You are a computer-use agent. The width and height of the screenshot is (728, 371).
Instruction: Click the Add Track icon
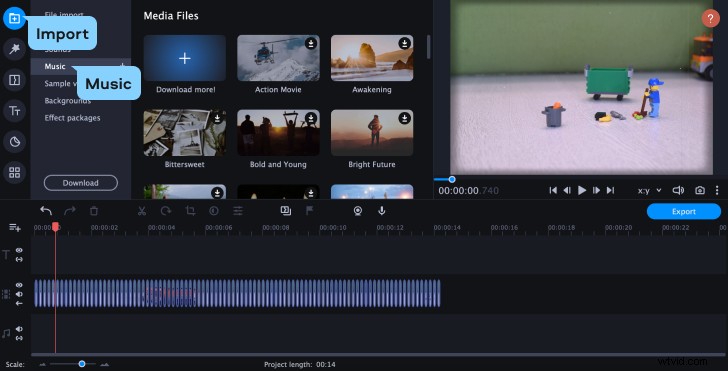(15, 228)
